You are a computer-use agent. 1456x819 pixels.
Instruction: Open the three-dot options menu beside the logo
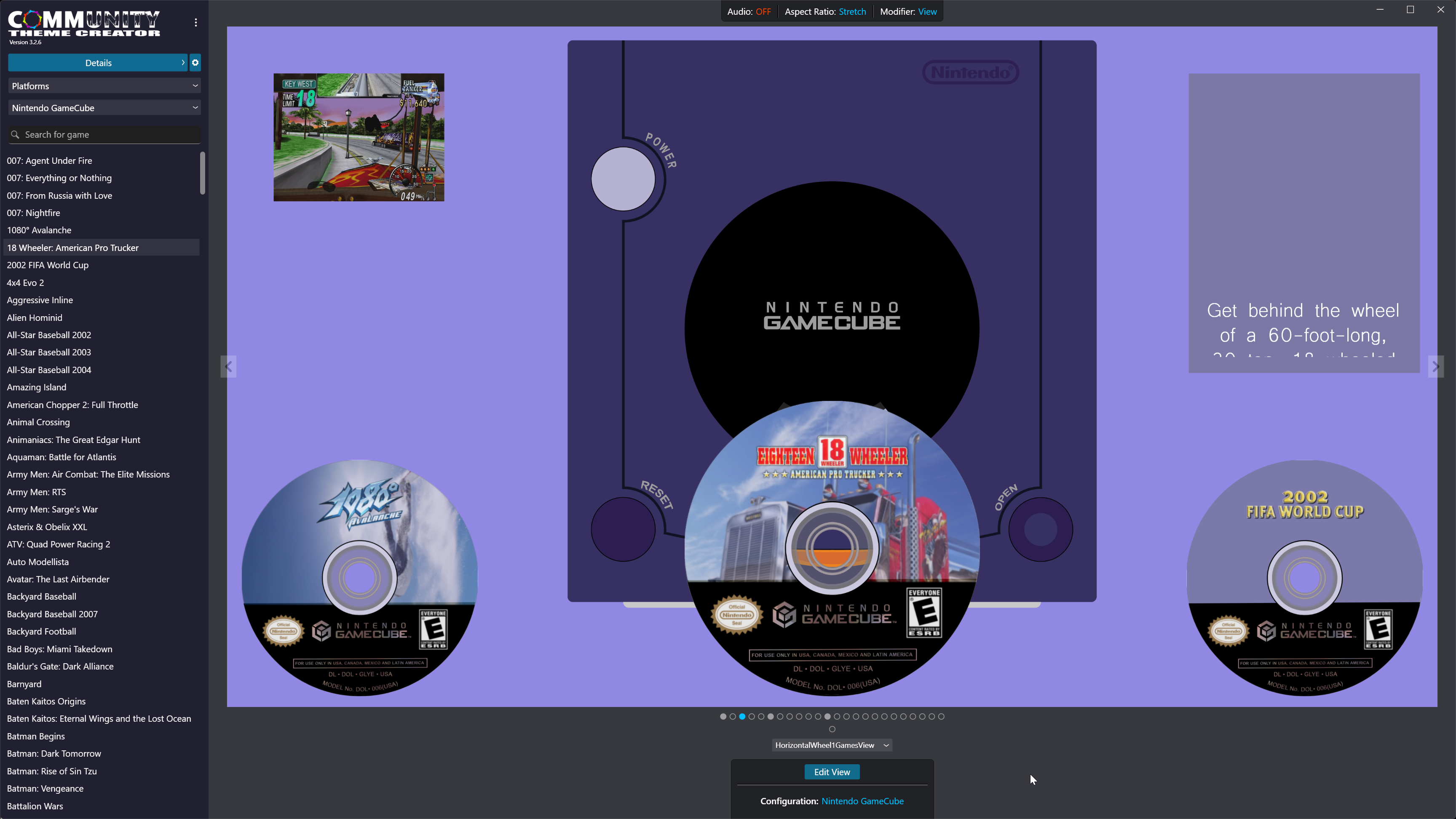(195, 23)
